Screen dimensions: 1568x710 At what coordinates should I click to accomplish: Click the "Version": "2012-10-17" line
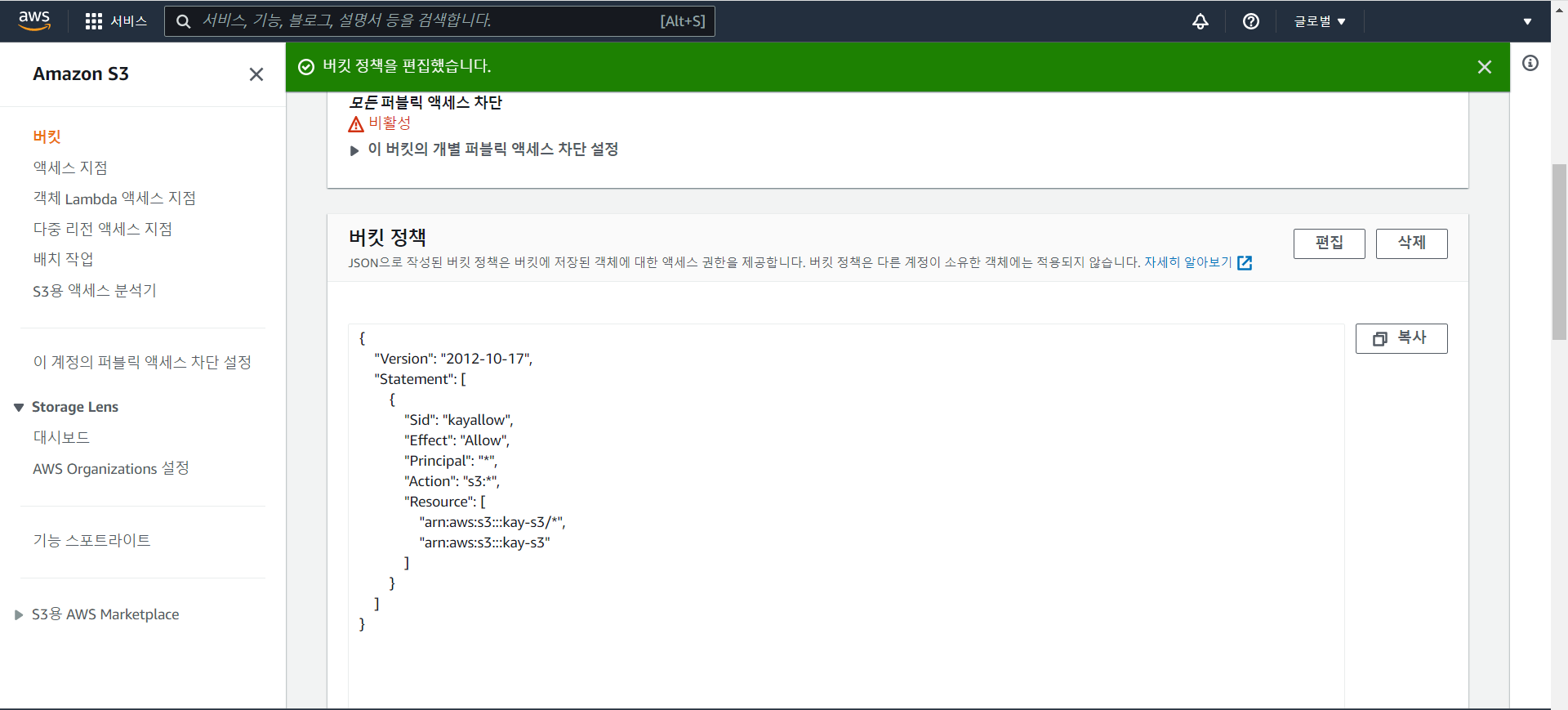[x=453, y=359]
